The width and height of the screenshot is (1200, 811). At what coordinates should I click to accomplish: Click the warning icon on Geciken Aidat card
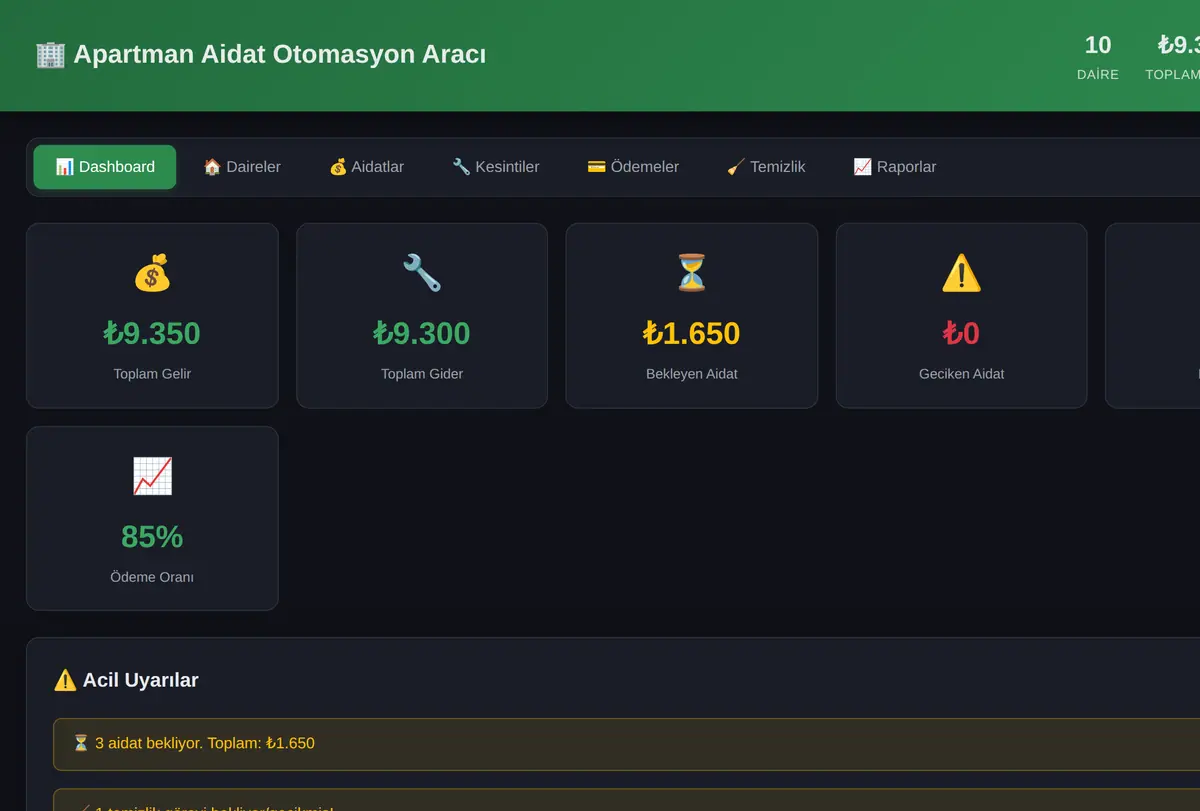click(961, 273)
